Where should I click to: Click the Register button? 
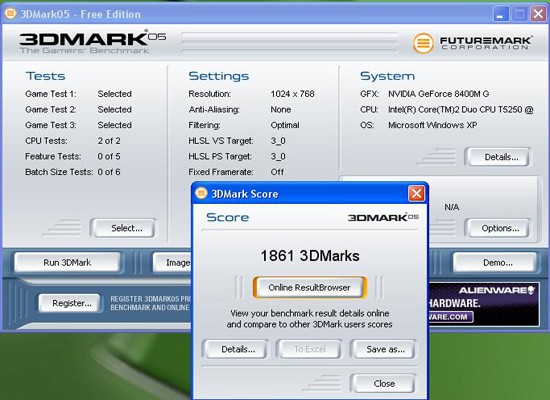click(x=69, y=303)
